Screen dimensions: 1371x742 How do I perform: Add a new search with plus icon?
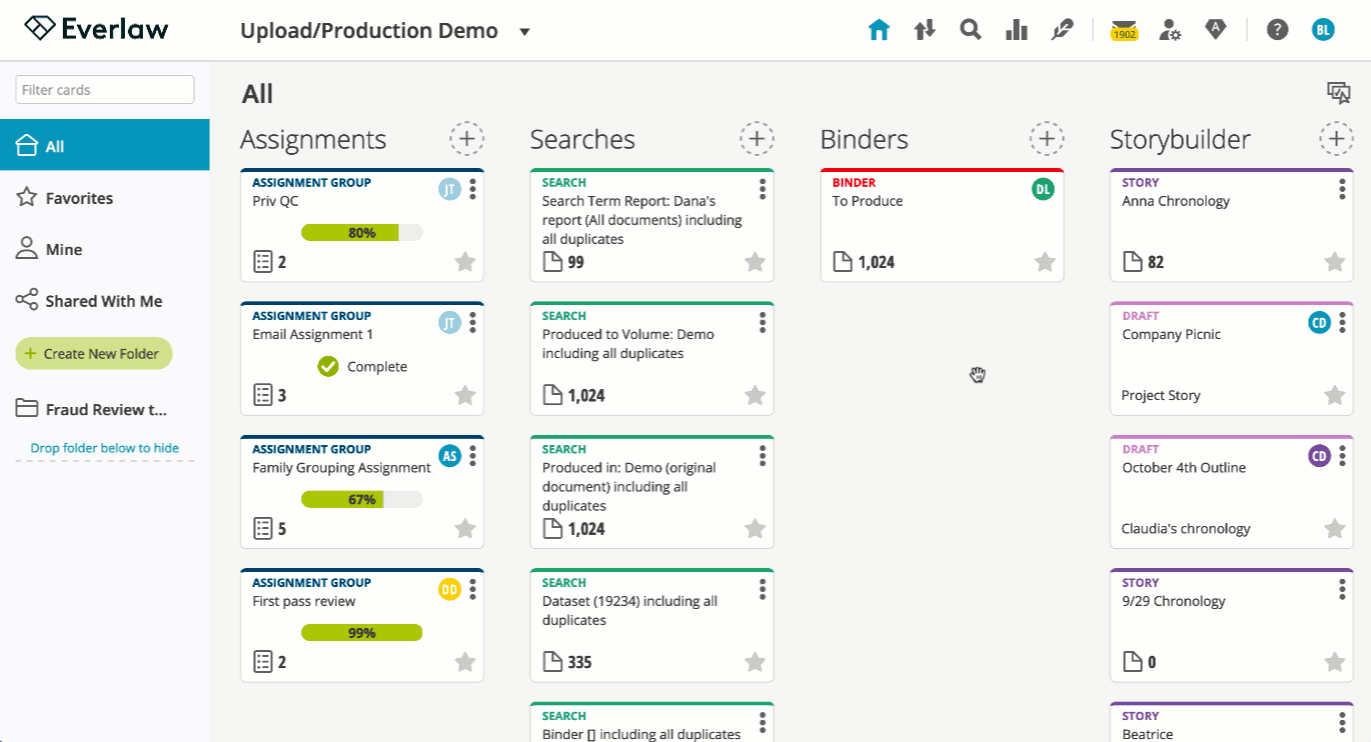[757, 139]
